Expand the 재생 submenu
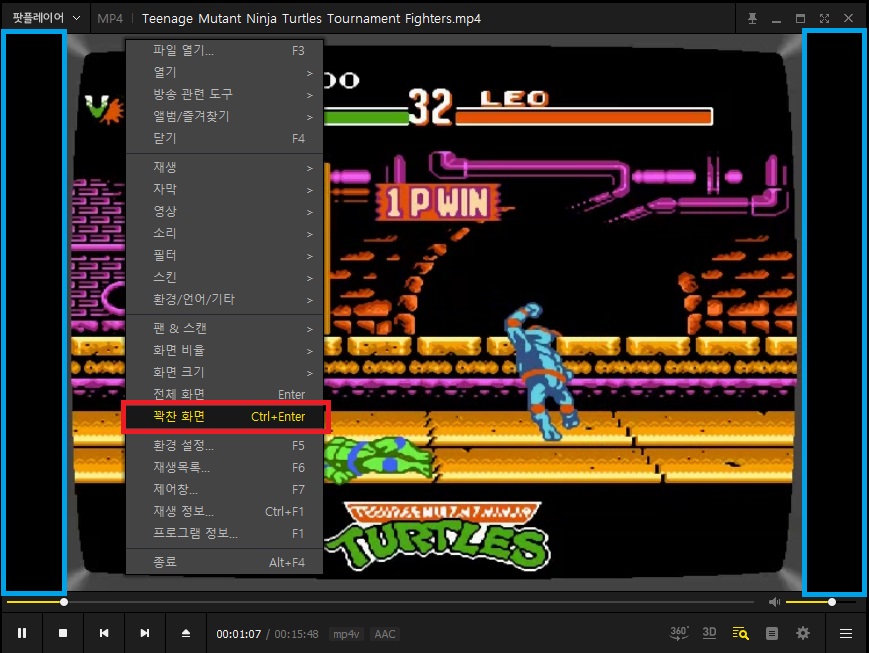The image size is (869, 653). (x=224, y=167)
